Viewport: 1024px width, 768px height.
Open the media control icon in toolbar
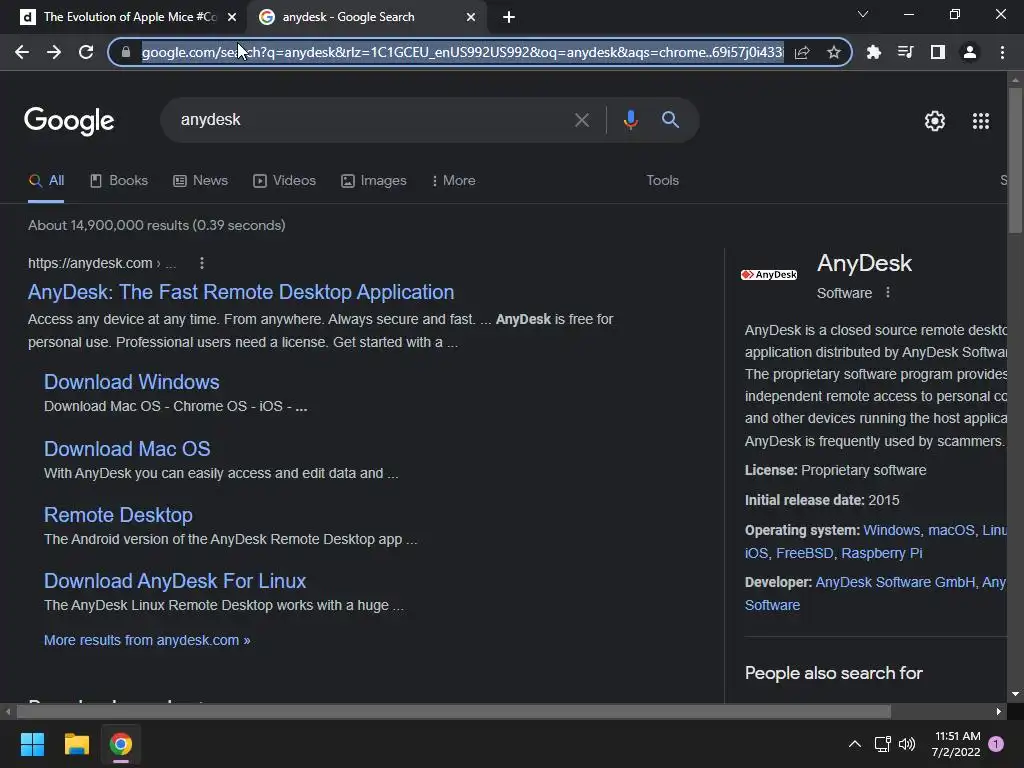(905, 52)
